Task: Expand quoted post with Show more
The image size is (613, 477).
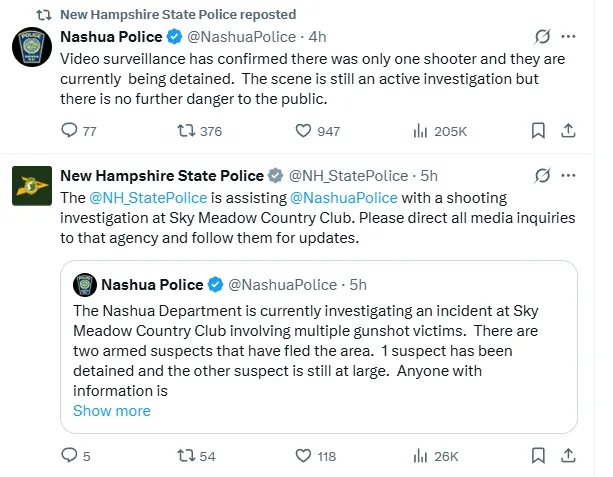Action: pos(112,411)
